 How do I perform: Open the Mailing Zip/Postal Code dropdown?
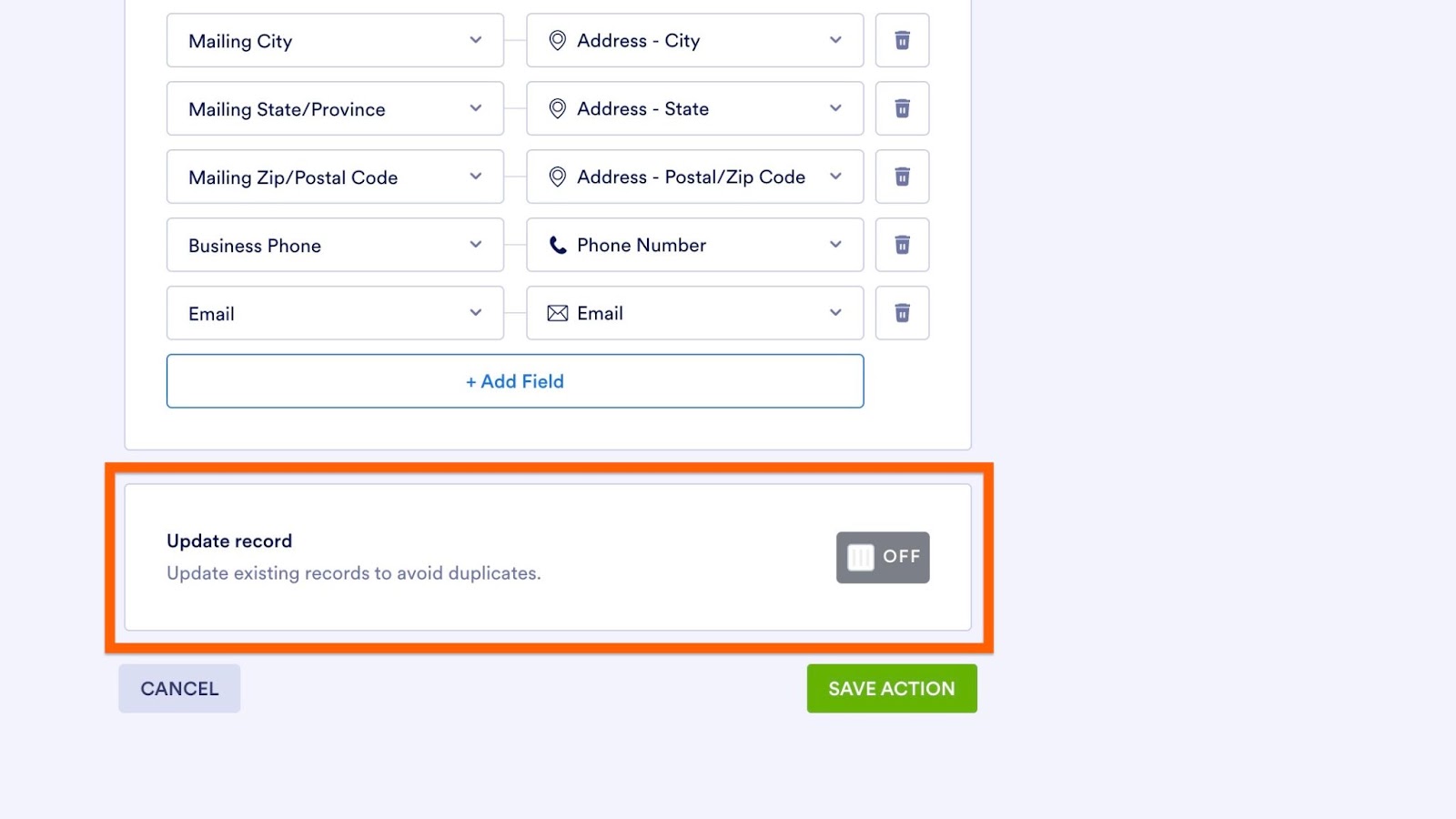point(335,177)
